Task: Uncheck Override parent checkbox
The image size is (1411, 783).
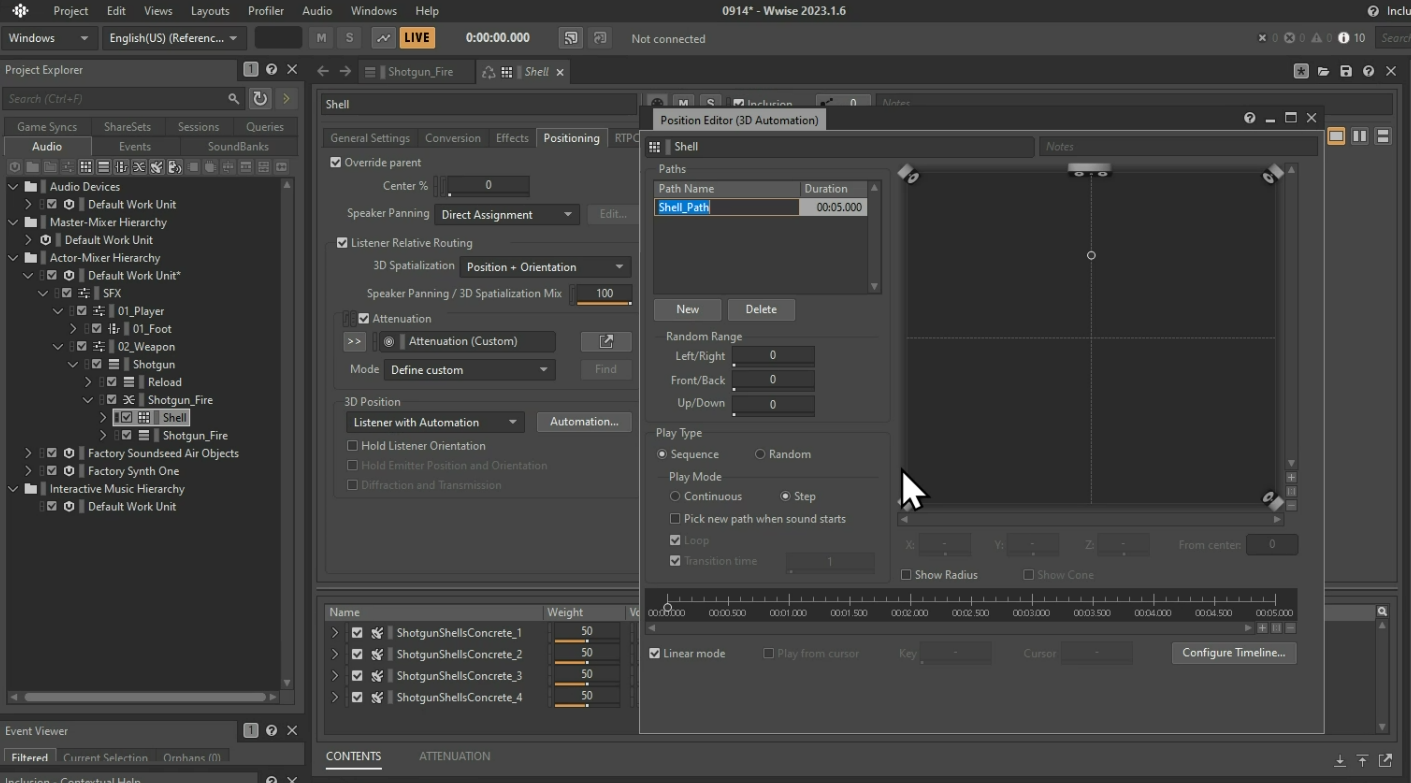Action: click(x=336, y=162)
